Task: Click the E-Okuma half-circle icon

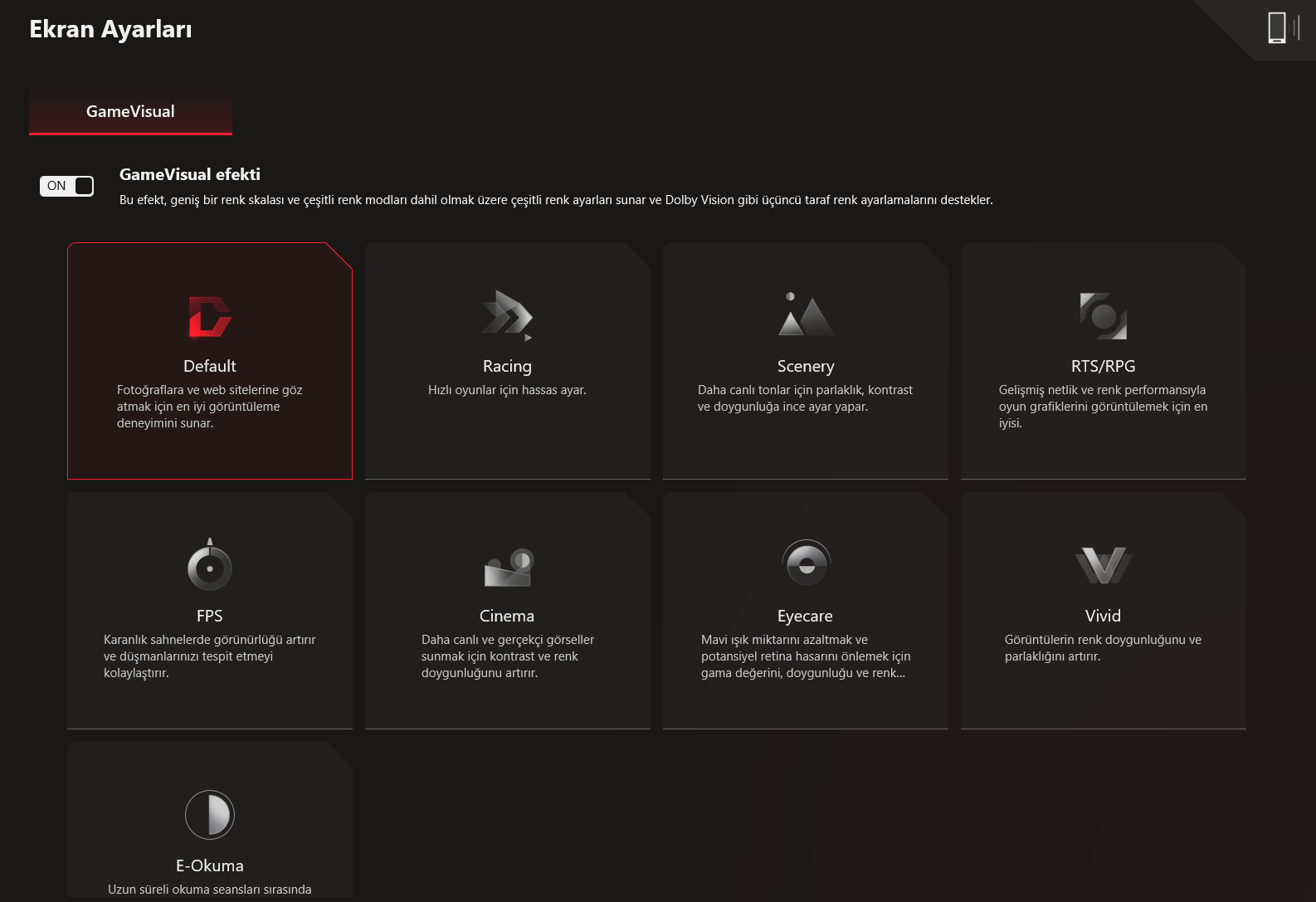Action: (210, 814)
